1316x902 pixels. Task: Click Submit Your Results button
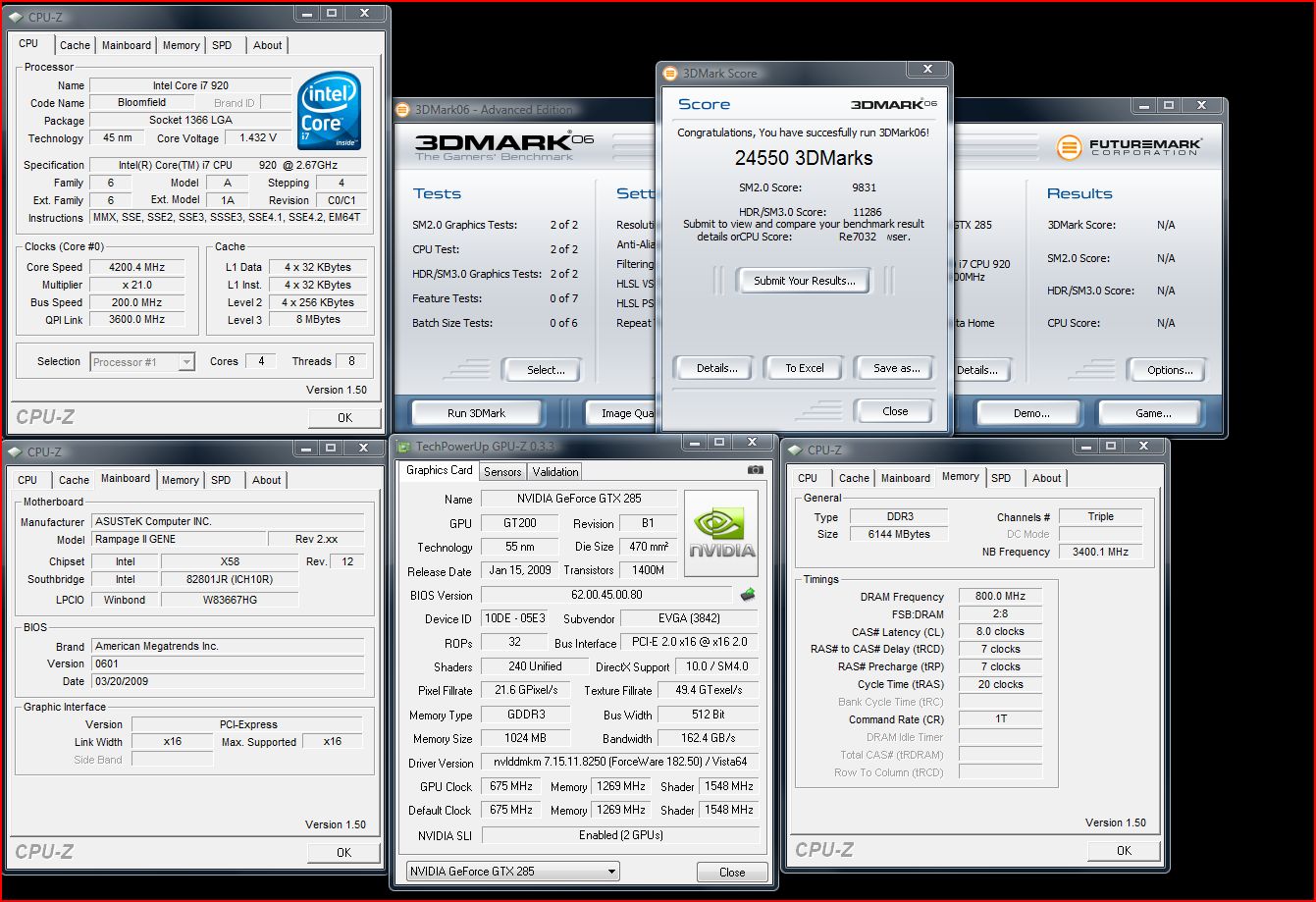coord(805,281)
